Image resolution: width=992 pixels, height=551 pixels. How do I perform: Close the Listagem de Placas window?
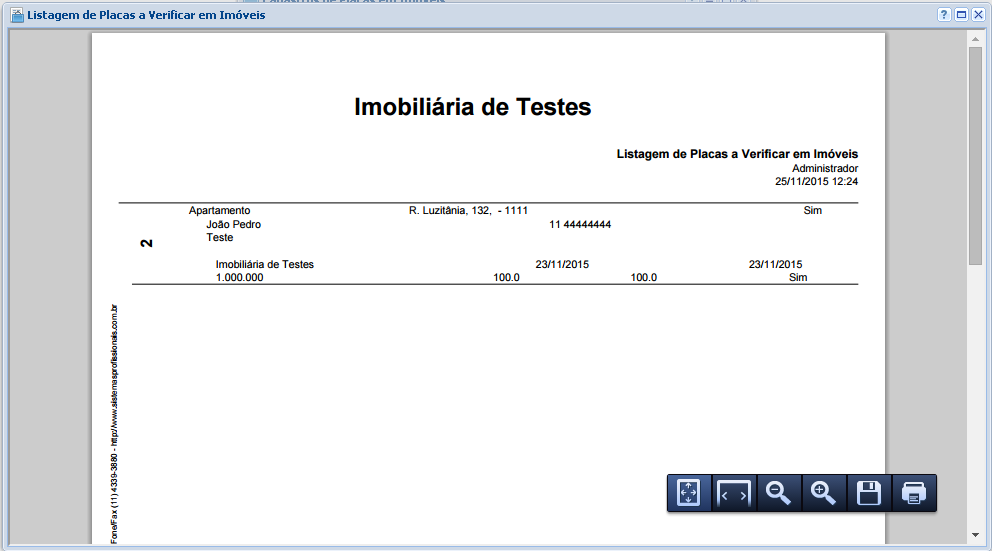pyautogui.click(x=977, y=15)
